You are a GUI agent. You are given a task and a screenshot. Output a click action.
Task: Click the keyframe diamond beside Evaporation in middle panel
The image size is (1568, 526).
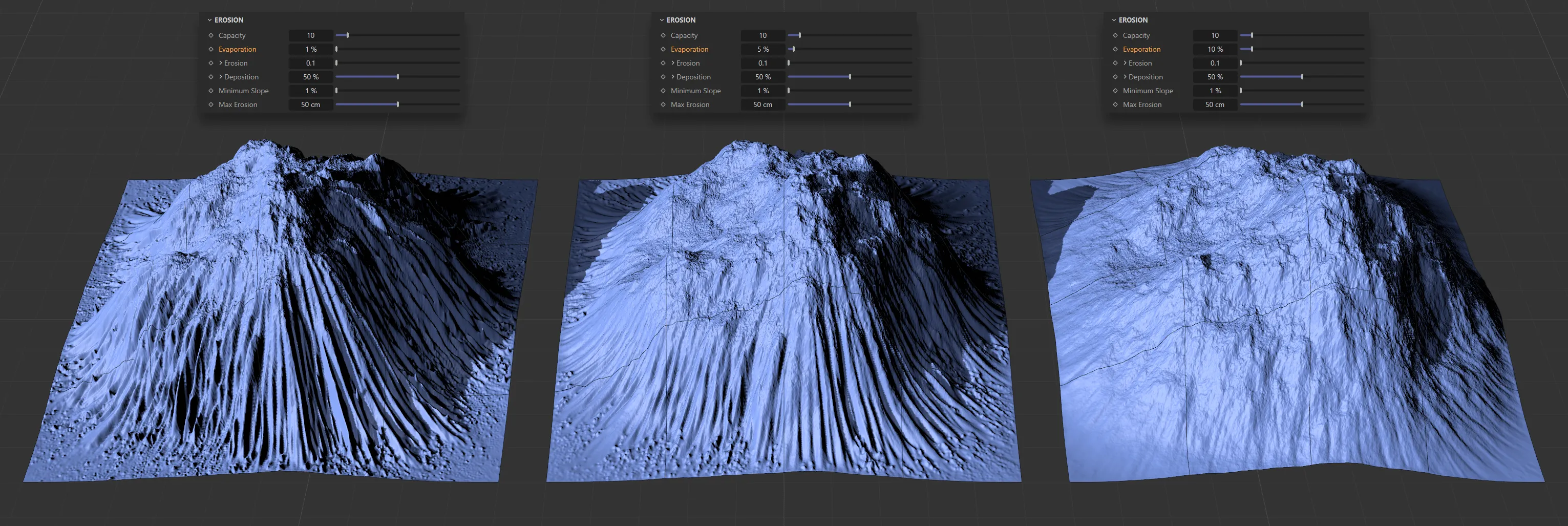[663, 49]
